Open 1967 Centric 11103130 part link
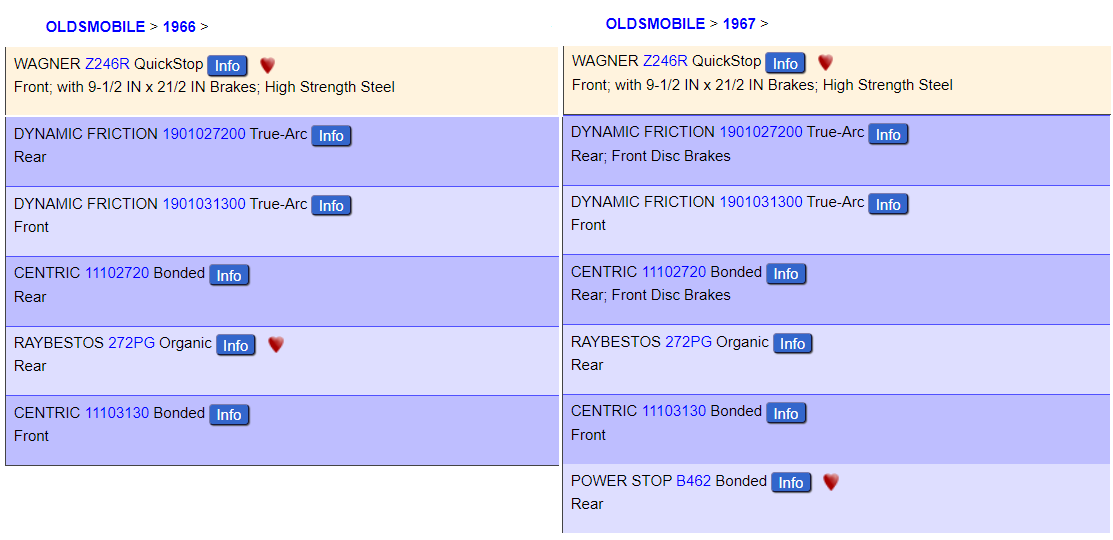Image resolution: width=1113 pixels, height=540 pixels. (674, 411)
